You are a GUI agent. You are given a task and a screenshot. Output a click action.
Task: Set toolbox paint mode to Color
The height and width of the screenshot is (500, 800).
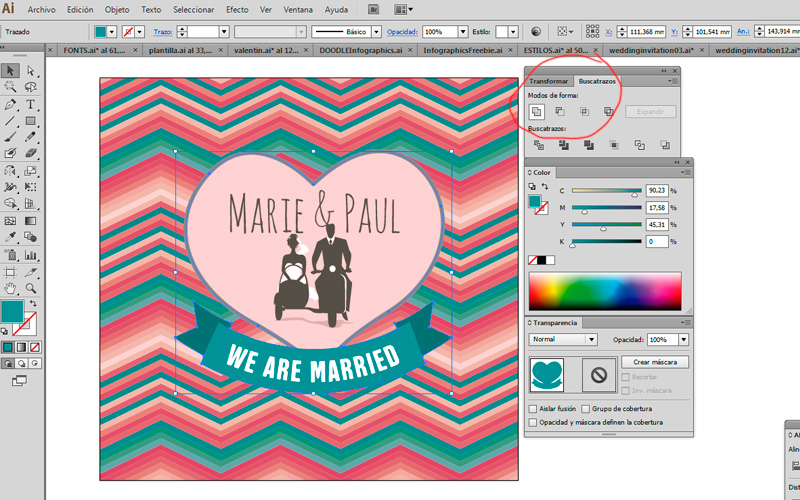pyautogui.click(x=8, y=347)
